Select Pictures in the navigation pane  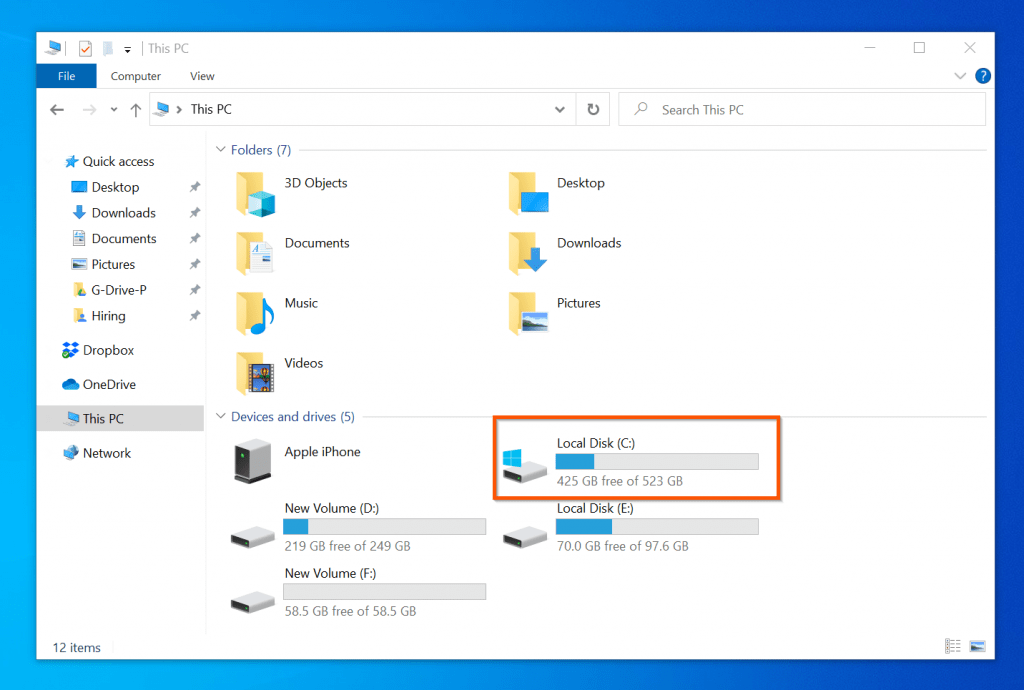pyautogui.click(x=113, y=264)
